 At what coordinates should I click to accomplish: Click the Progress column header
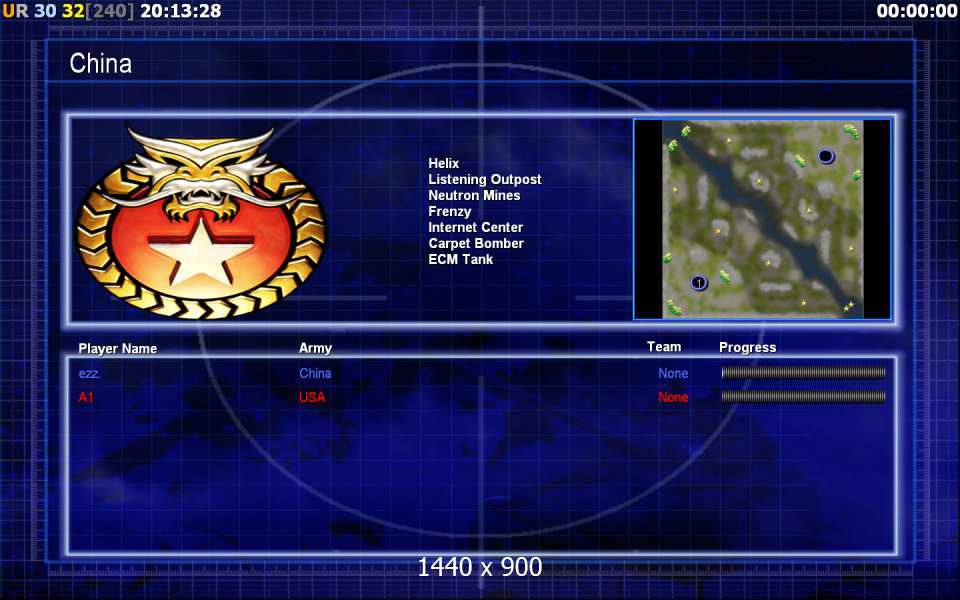(748, 348)
